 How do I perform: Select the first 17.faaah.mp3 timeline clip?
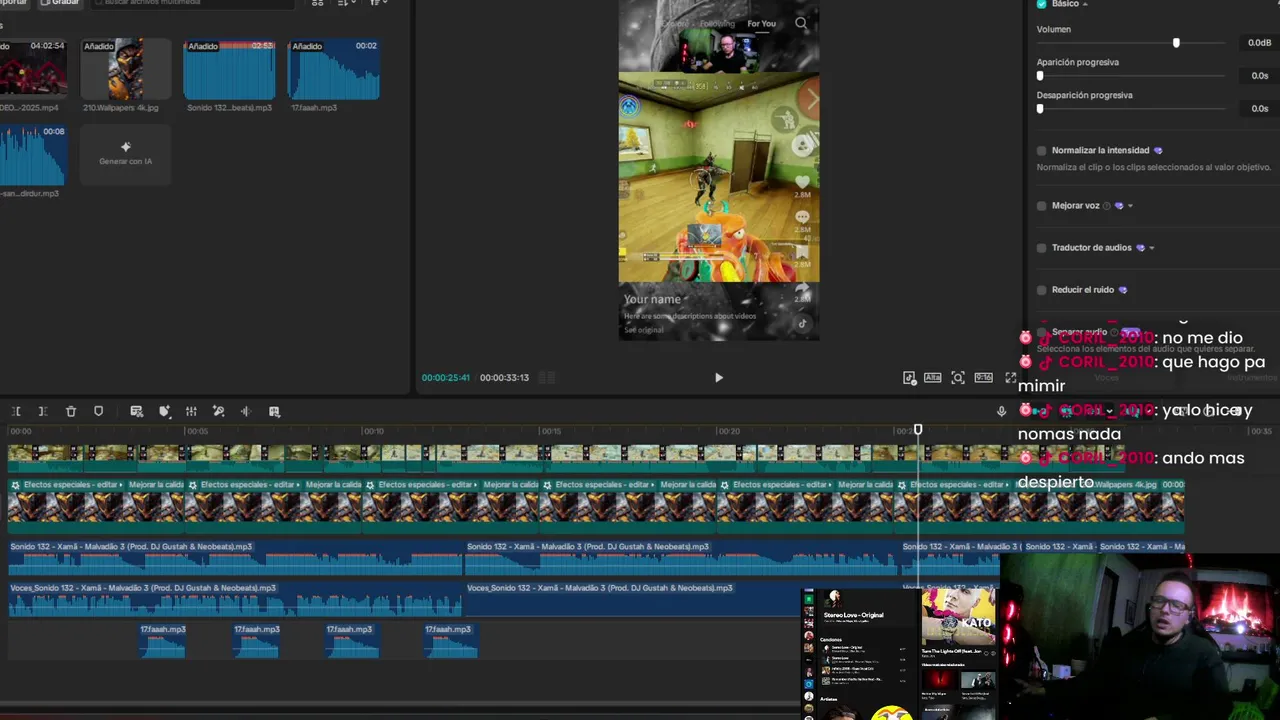162,641
